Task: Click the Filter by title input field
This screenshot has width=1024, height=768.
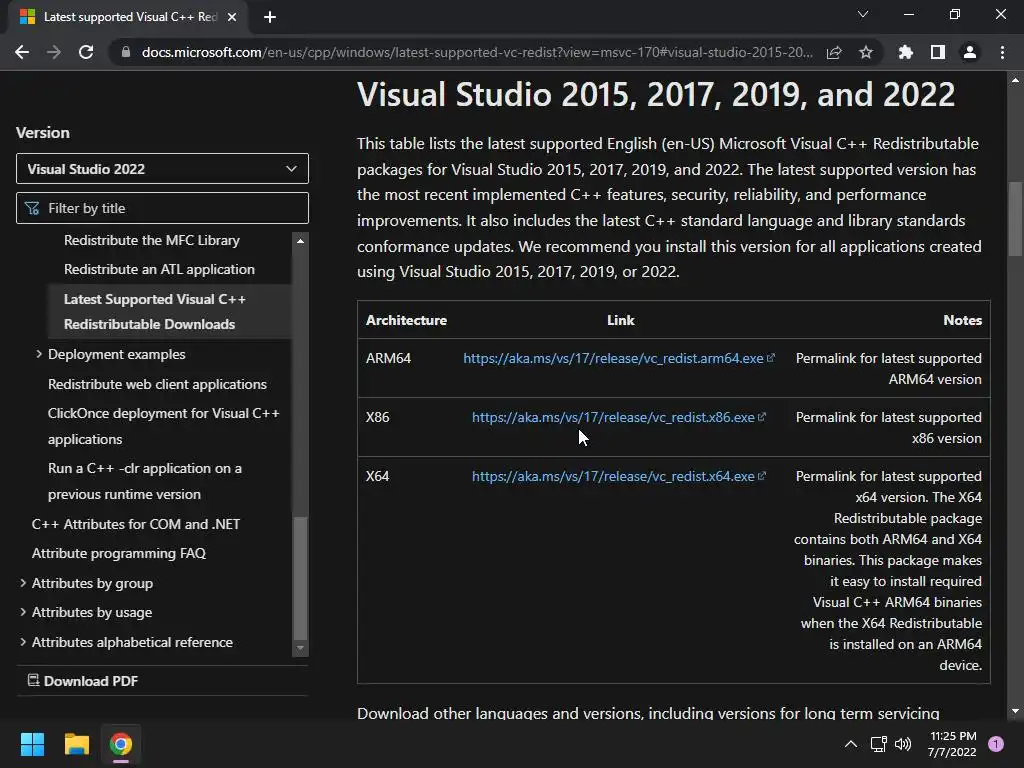Action: 170,208
